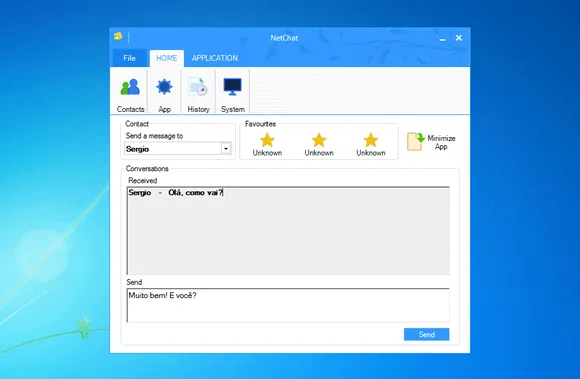Switch to the HOME tab
This screenshot has height=379, width=580.
pyautogui.click(x=166, y=58)
